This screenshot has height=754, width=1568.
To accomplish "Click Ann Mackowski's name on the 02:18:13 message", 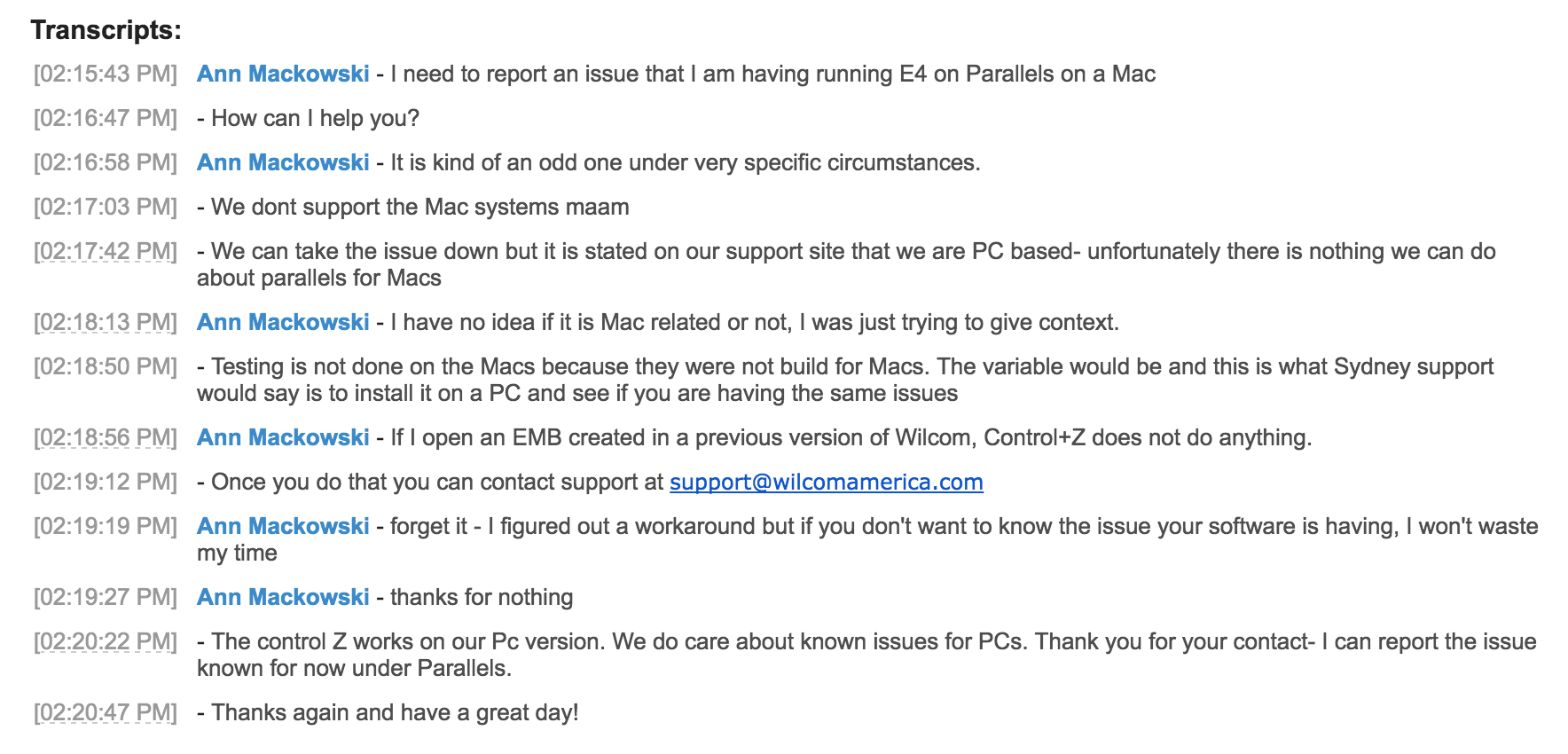I will 283,322.
